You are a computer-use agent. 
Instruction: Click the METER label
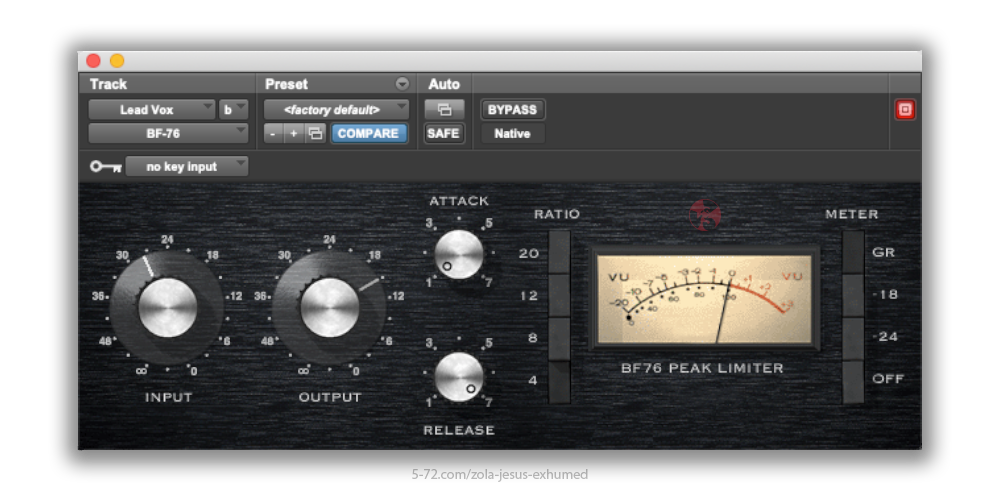click(852, 214)
